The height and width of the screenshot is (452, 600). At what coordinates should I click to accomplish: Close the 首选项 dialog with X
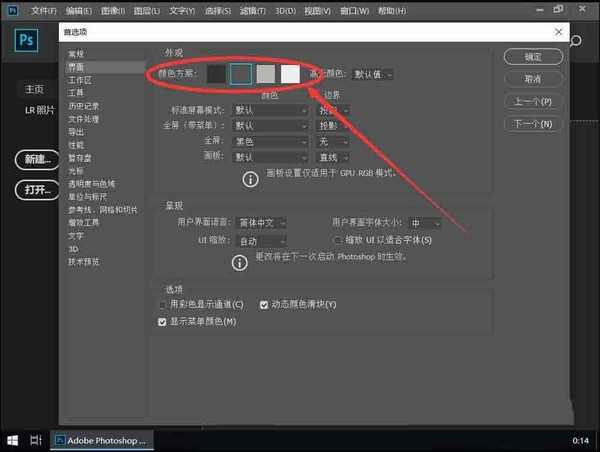[x=559, y=33]
